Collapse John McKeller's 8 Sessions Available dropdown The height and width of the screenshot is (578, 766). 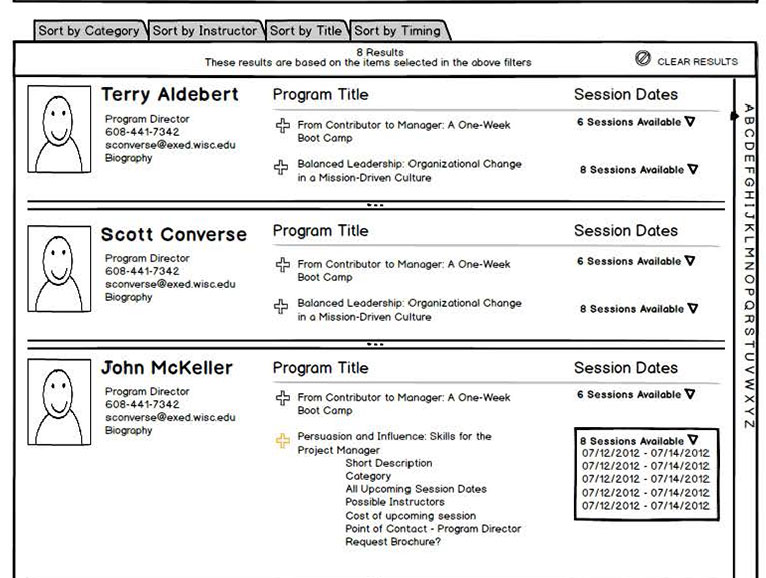point(639,440)
